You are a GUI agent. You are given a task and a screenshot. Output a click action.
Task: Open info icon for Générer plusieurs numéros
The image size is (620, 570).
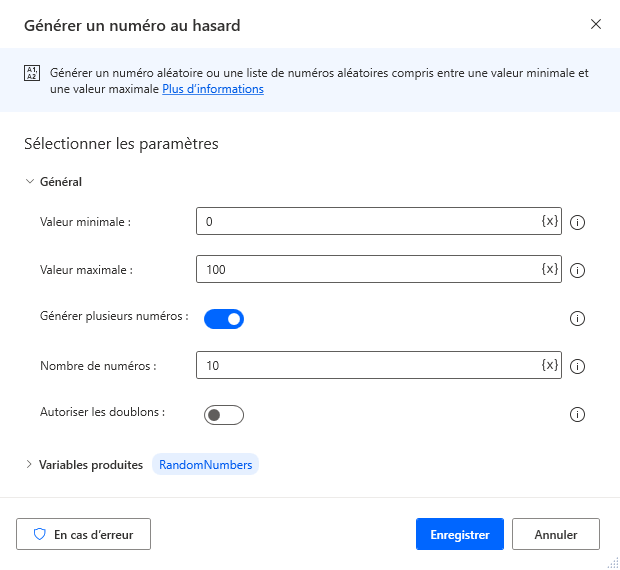coord(577,318)
